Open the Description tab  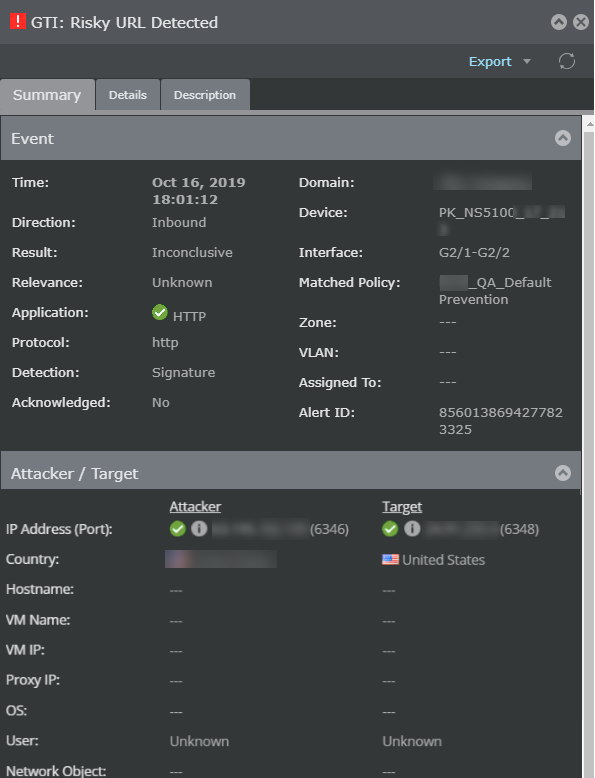(205, 95)
